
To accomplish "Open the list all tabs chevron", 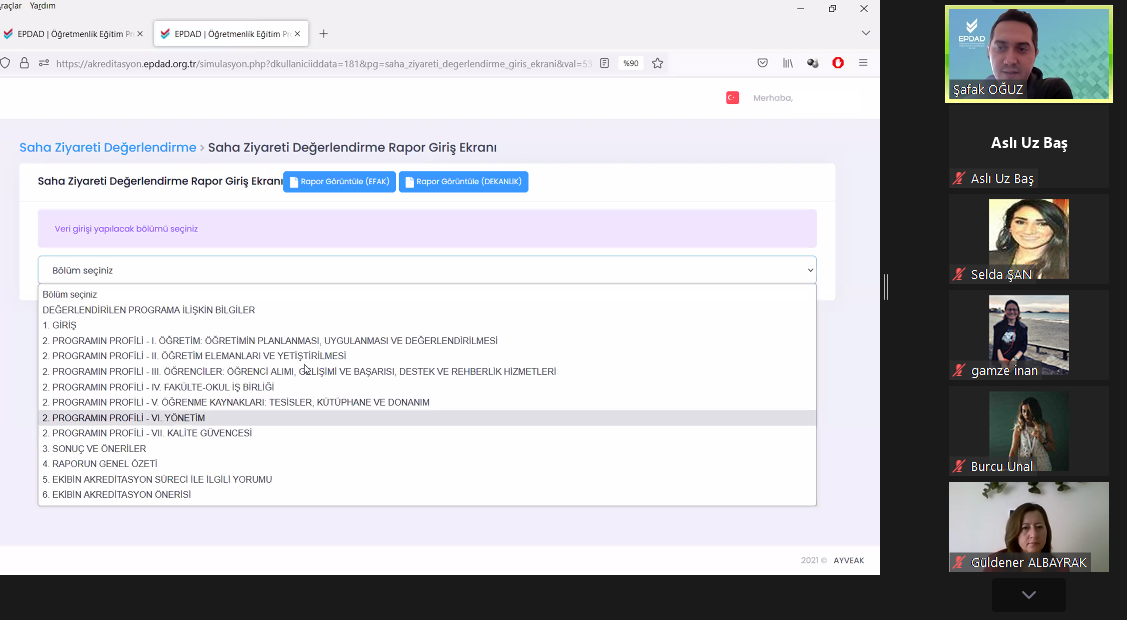I will 865,33.
